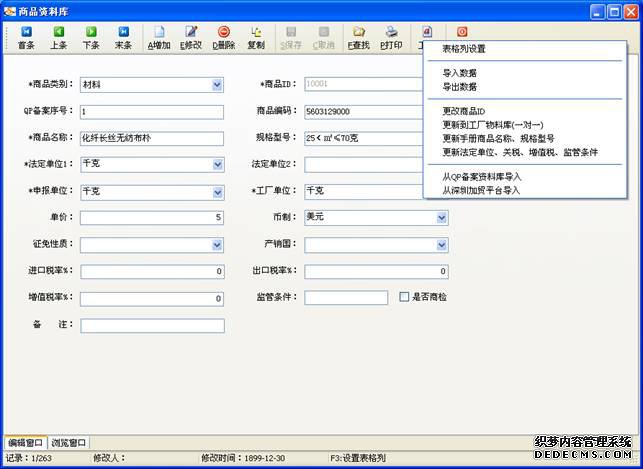Screen dimensions: 643x469
Task: Expand the 征免性质 dropdown
Action: (x=217, y=244)
